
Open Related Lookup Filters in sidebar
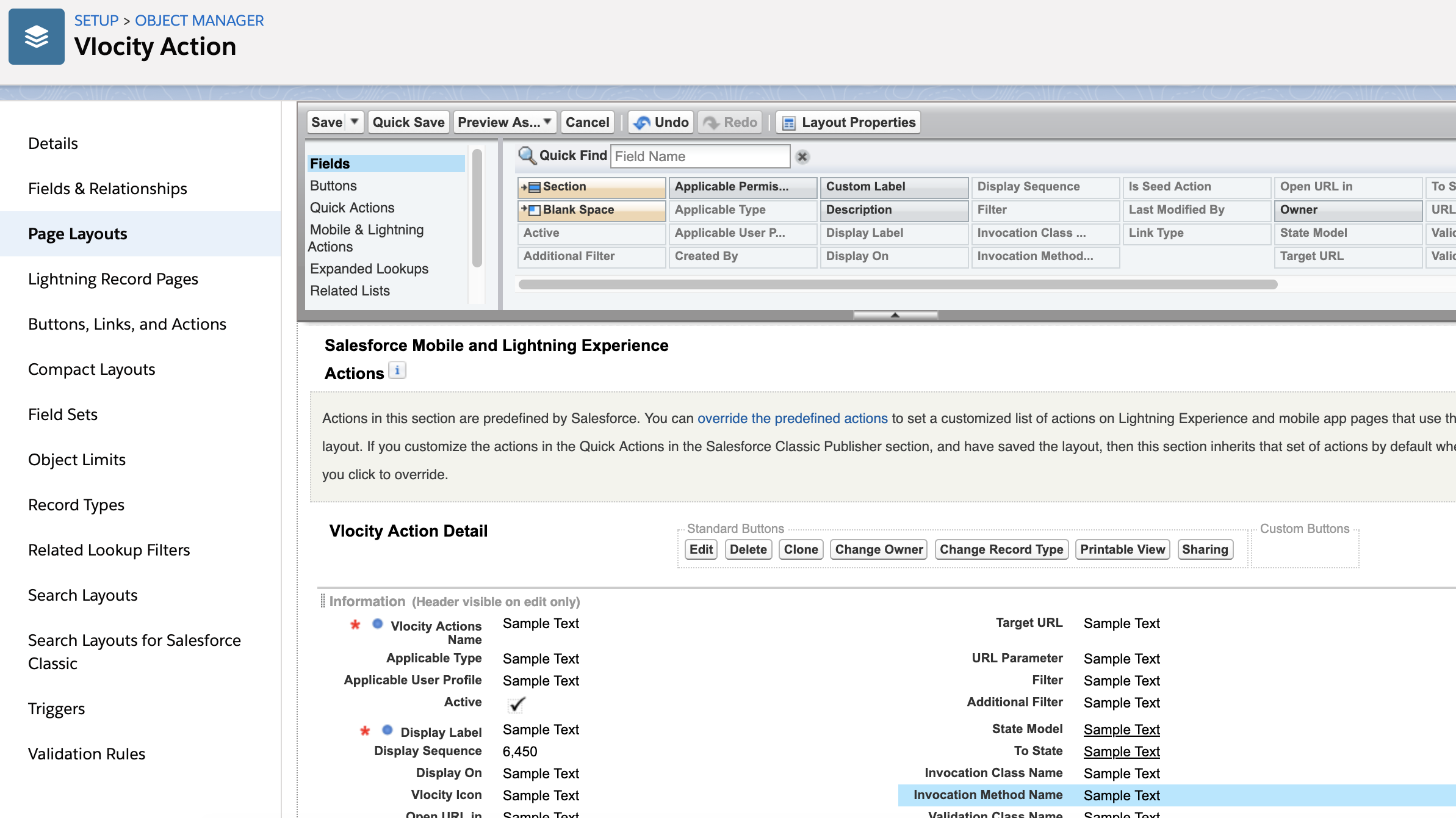pos(109,550)
